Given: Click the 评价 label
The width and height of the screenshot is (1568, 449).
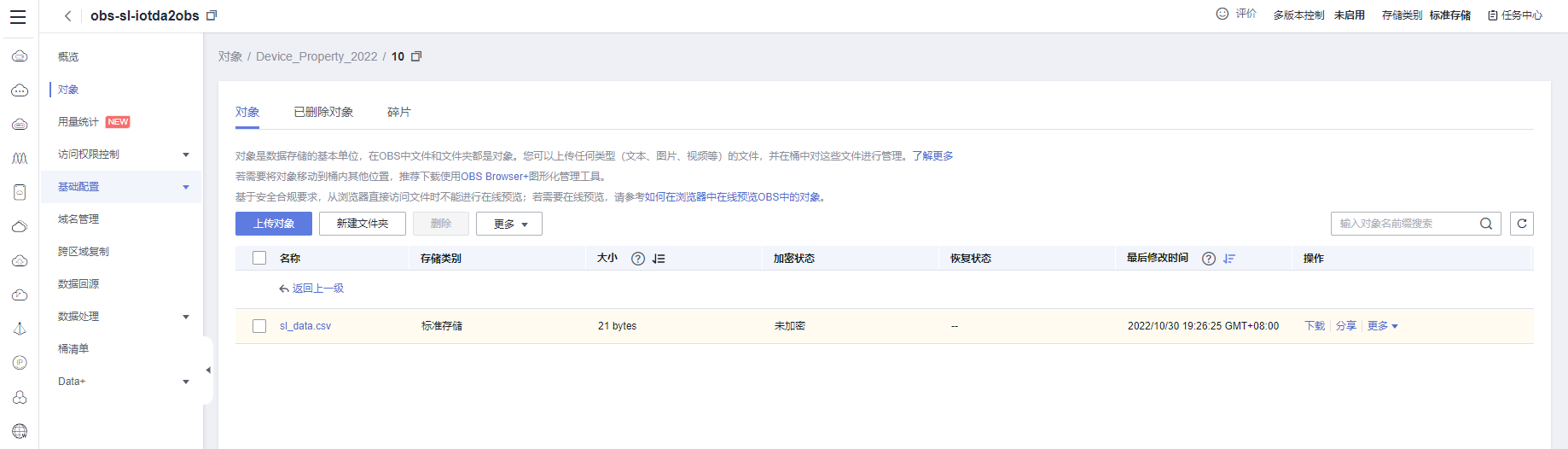Looking at the screenshot, I should tap(1246, 14).
